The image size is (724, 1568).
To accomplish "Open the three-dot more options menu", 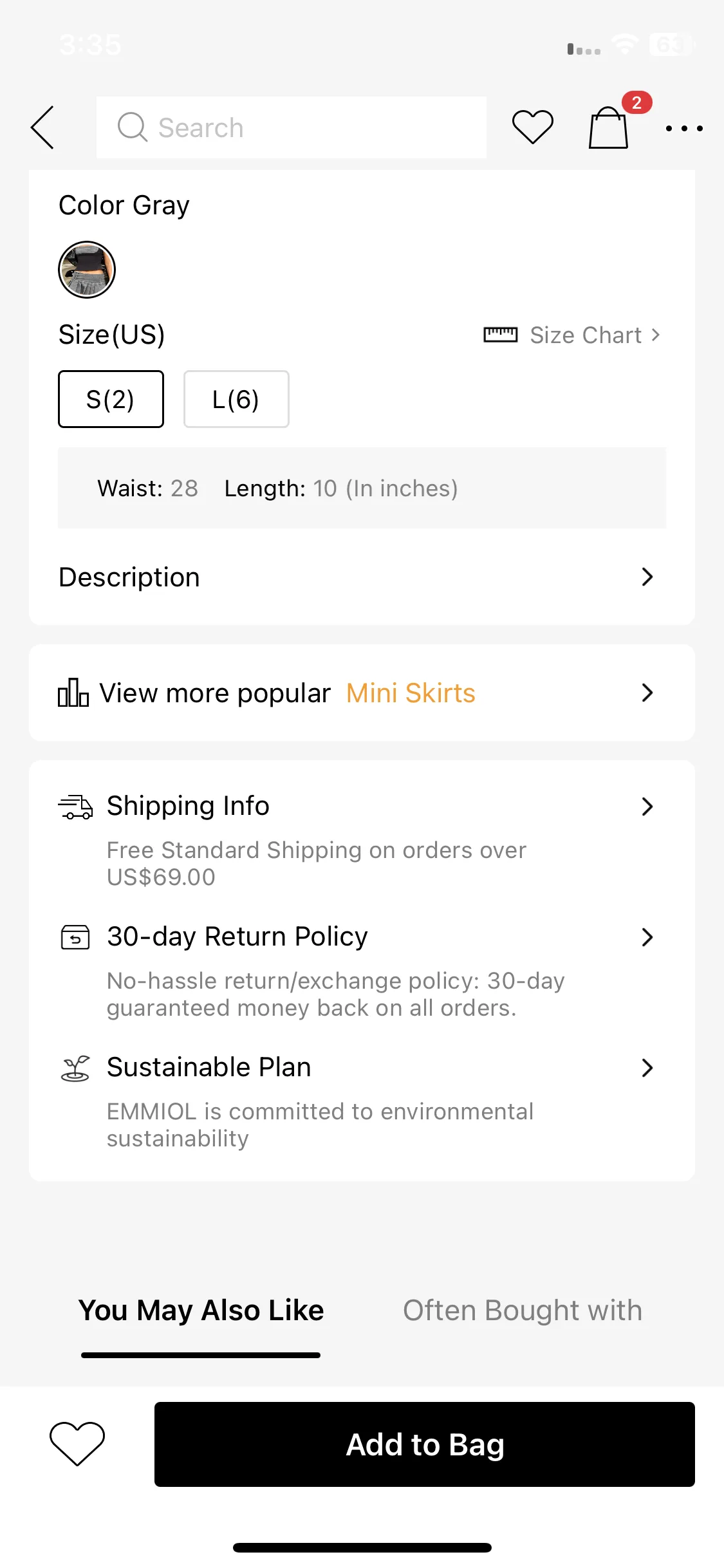I will click(684, 128).
